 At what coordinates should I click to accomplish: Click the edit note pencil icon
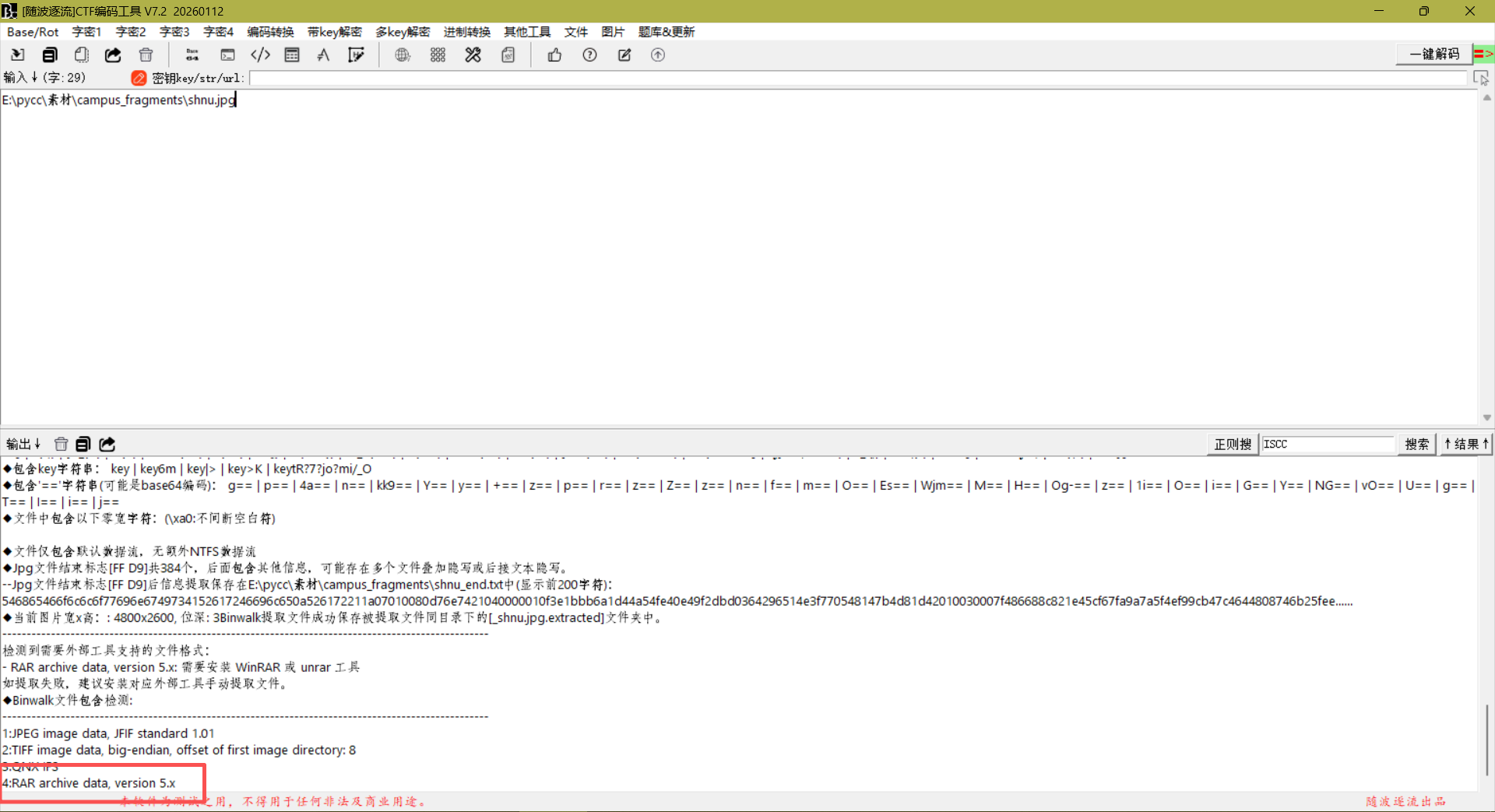click(624, 54)
